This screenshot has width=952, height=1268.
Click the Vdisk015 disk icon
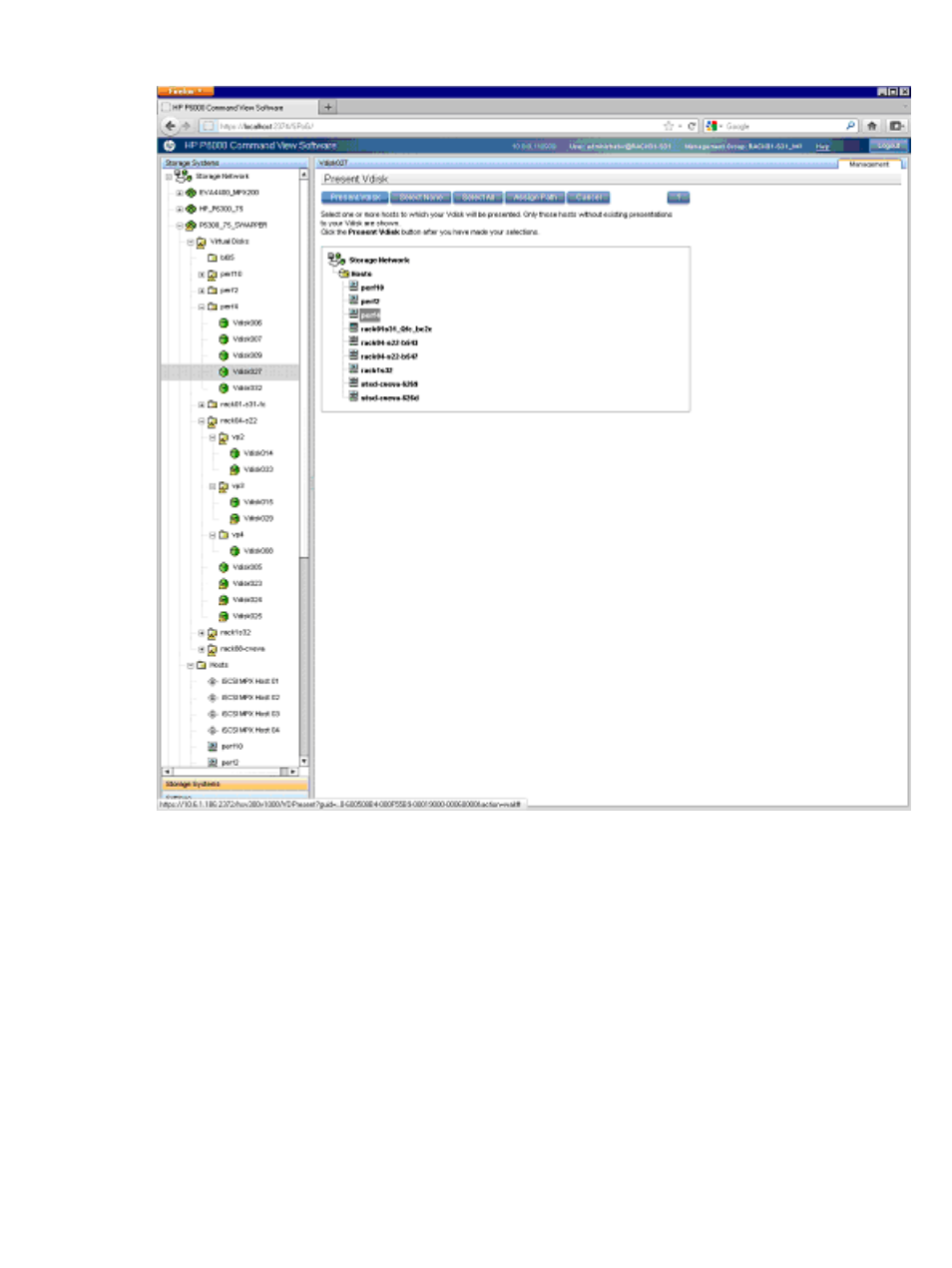pyautogui.click(x=235, y=502)
